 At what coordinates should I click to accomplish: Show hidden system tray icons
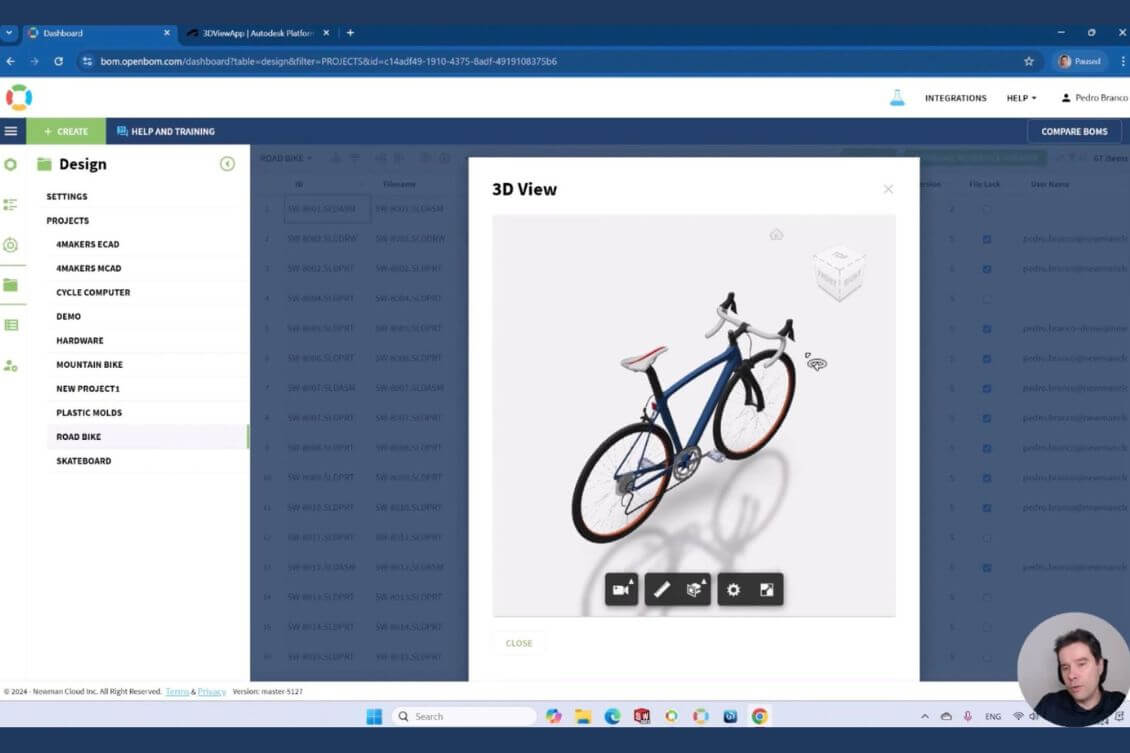pyautogui.click(x=925, y=716)
